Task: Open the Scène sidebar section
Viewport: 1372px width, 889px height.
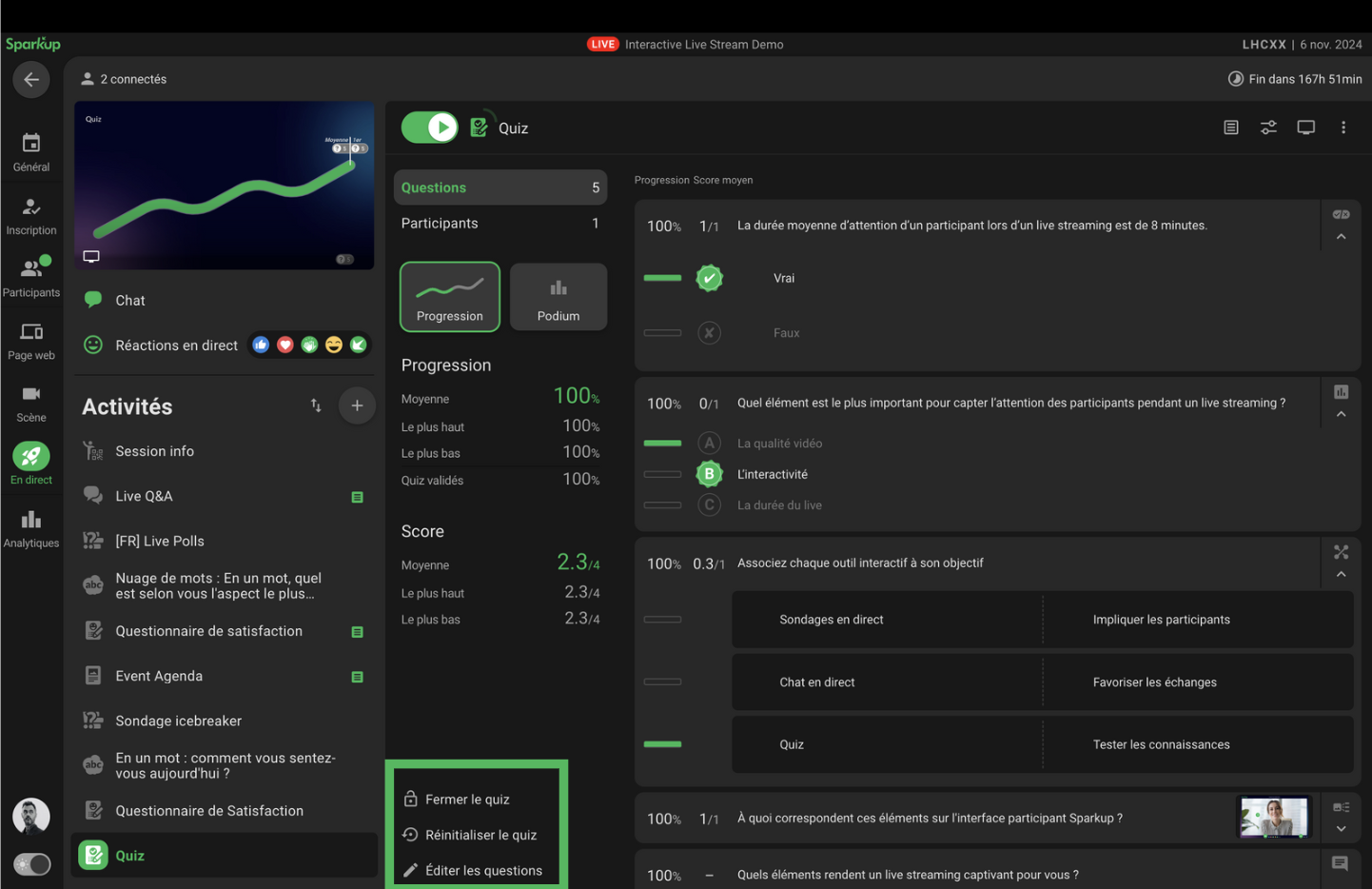Action: [31, 404]
